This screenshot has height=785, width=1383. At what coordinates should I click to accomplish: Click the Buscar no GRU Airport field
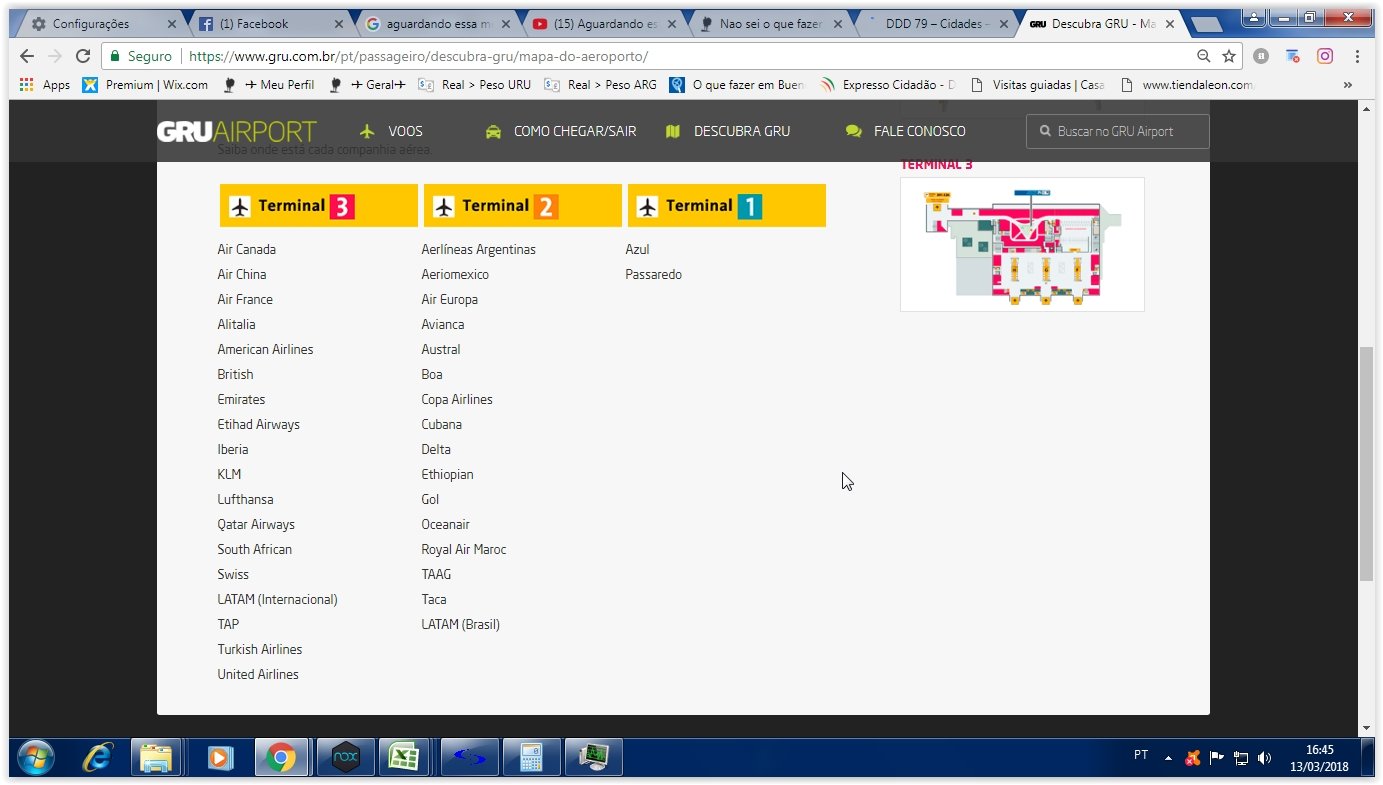[x=1117, y=131]
